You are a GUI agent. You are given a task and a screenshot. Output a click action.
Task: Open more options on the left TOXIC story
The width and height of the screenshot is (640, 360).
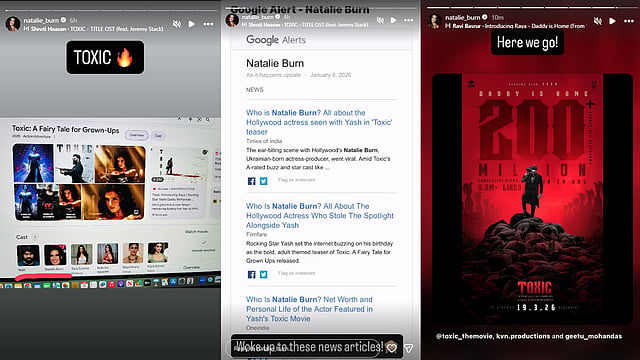click(x=208, y=24)
